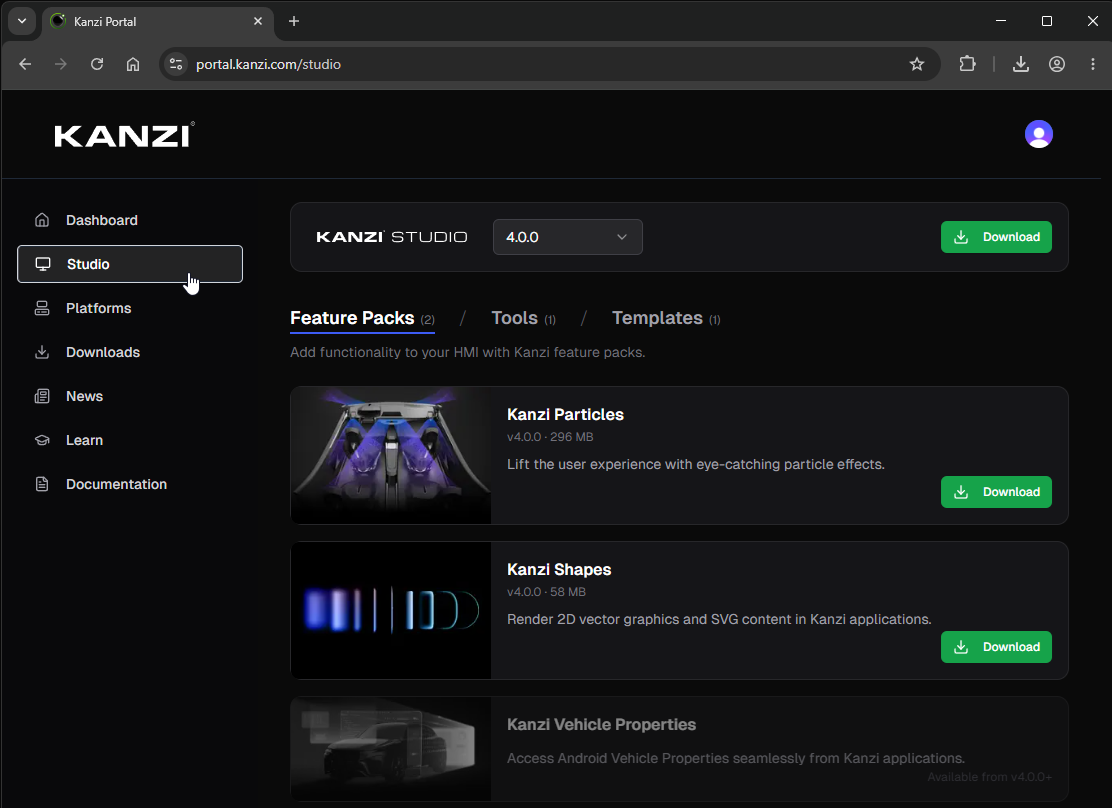Open the user profile avatar

pyautogui.click(x=1038, y=134)
